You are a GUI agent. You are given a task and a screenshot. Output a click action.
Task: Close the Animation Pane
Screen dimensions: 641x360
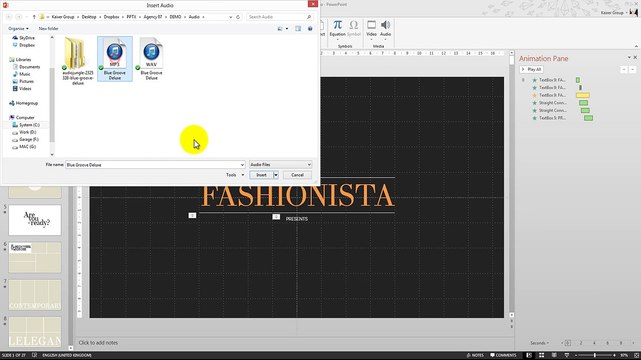pos(635,58)
